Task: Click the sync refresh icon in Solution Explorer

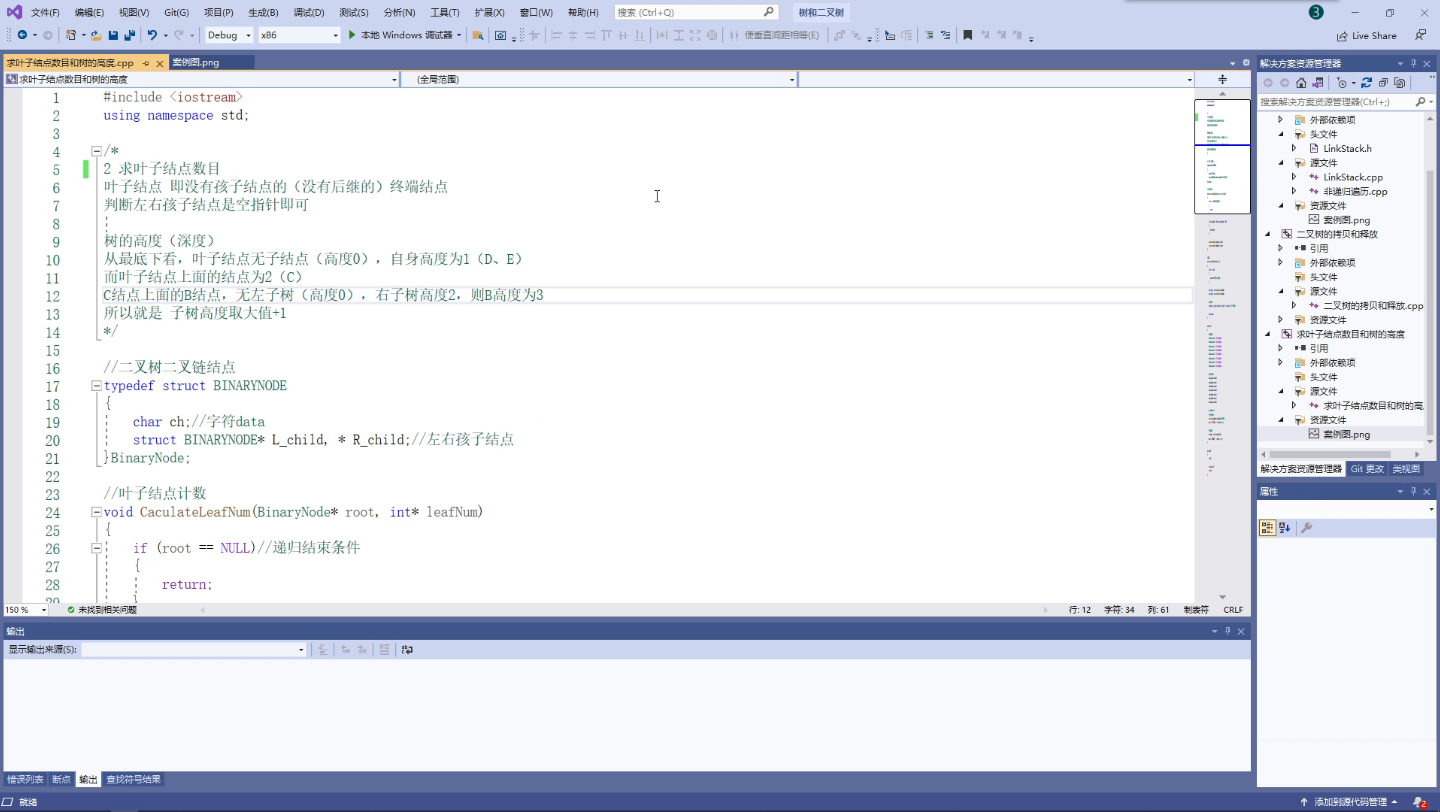Action: pos(1366,83)
